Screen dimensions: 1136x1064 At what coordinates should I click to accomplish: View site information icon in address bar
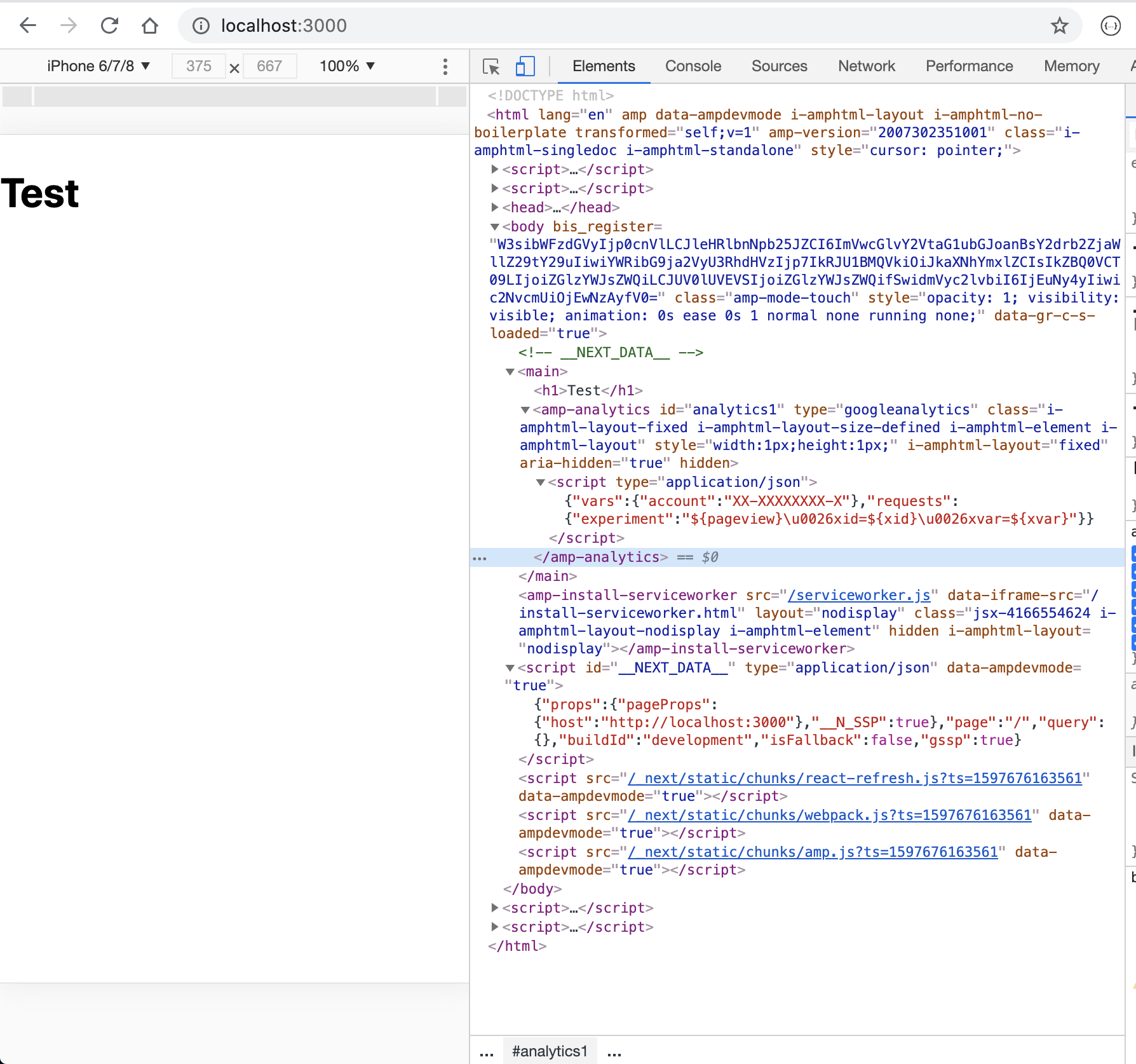201,25
